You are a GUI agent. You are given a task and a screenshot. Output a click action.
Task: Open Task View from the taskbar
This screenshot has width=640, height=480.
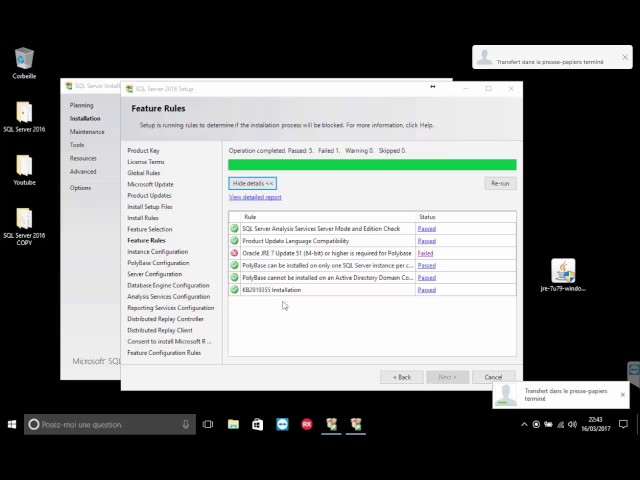208,424
